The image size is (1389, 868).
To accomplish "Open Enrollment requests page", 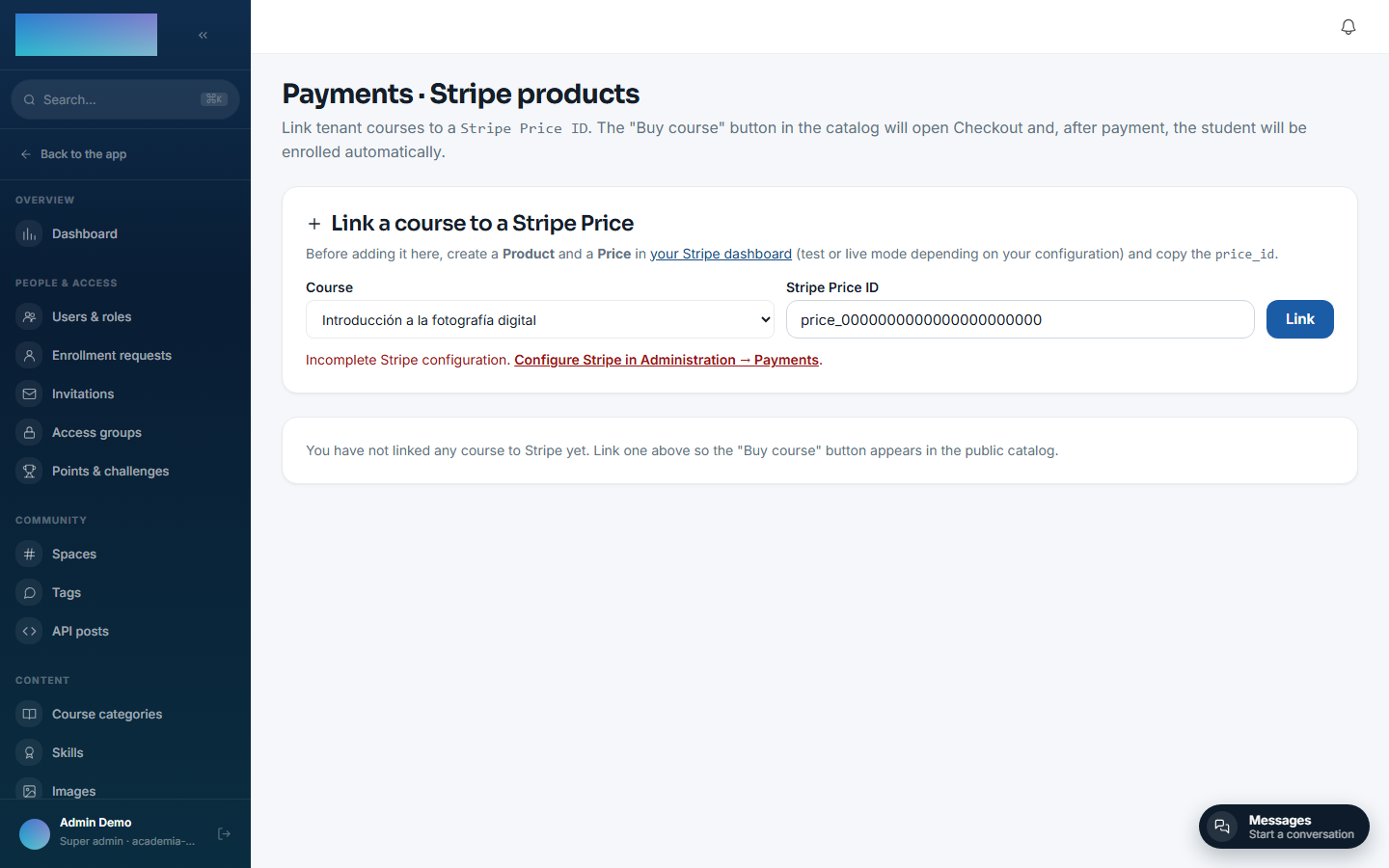I will [x=125, y=356].
